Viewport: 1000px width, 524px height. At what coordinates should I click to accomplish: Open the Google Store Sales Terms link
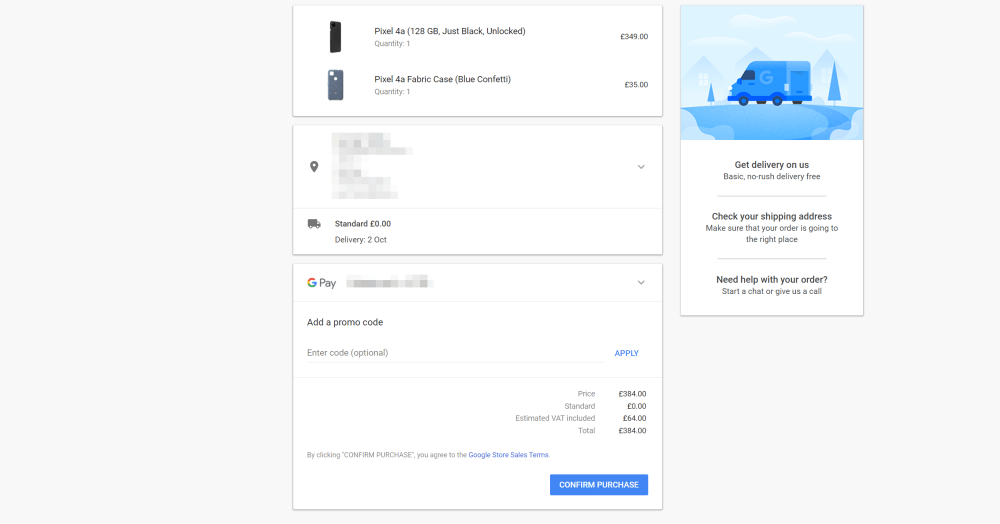tap(508, 455)
